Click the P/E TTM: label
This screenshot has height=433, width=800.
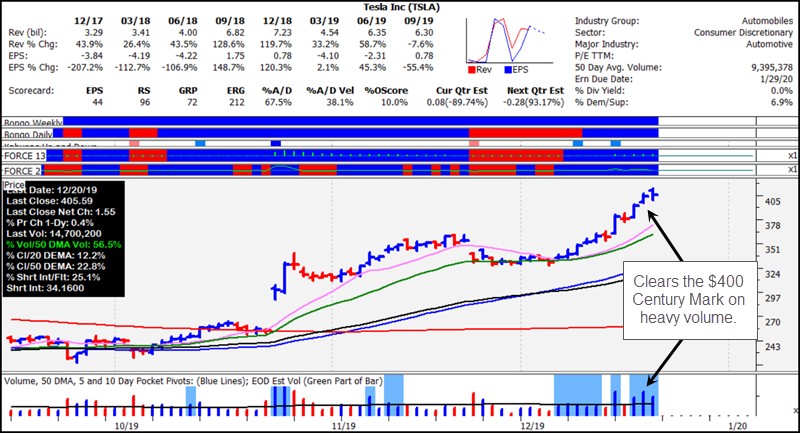coord(594,56)
